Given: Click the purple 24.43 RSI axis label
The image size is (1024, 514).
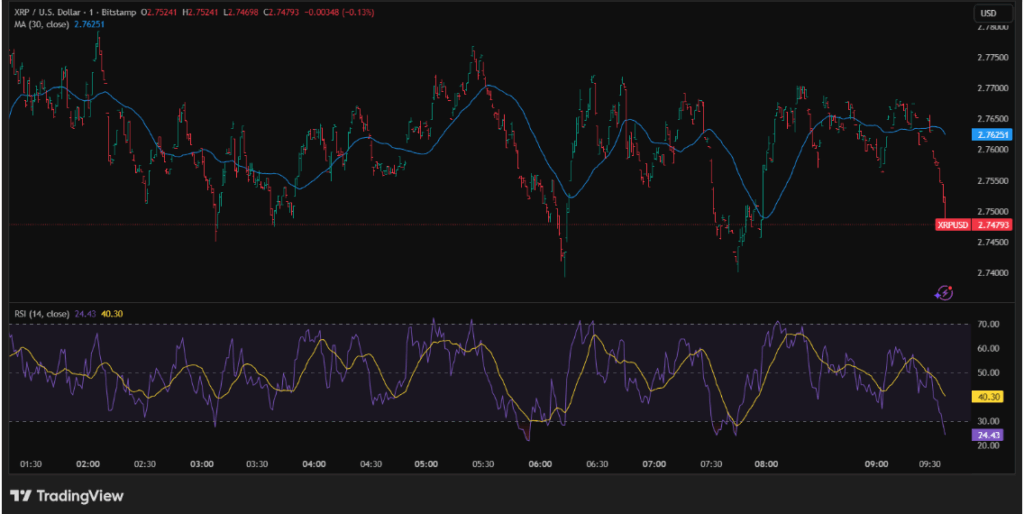Looking at the screenshot, I should (987, 435).
